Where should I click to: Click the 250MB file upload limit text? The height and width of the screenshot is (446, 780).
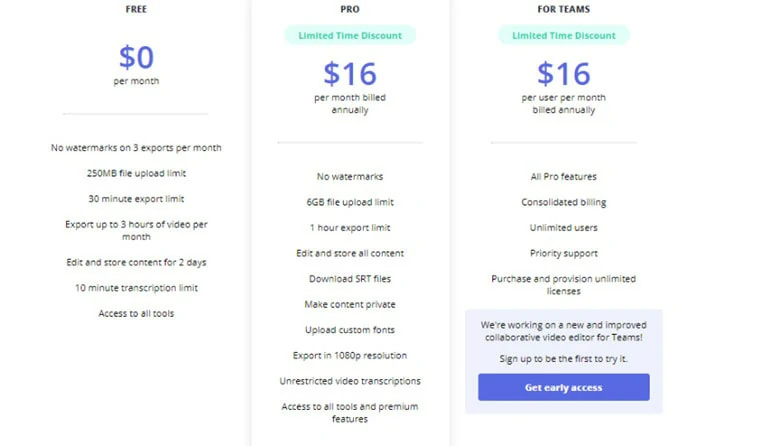tap(136, 174)
